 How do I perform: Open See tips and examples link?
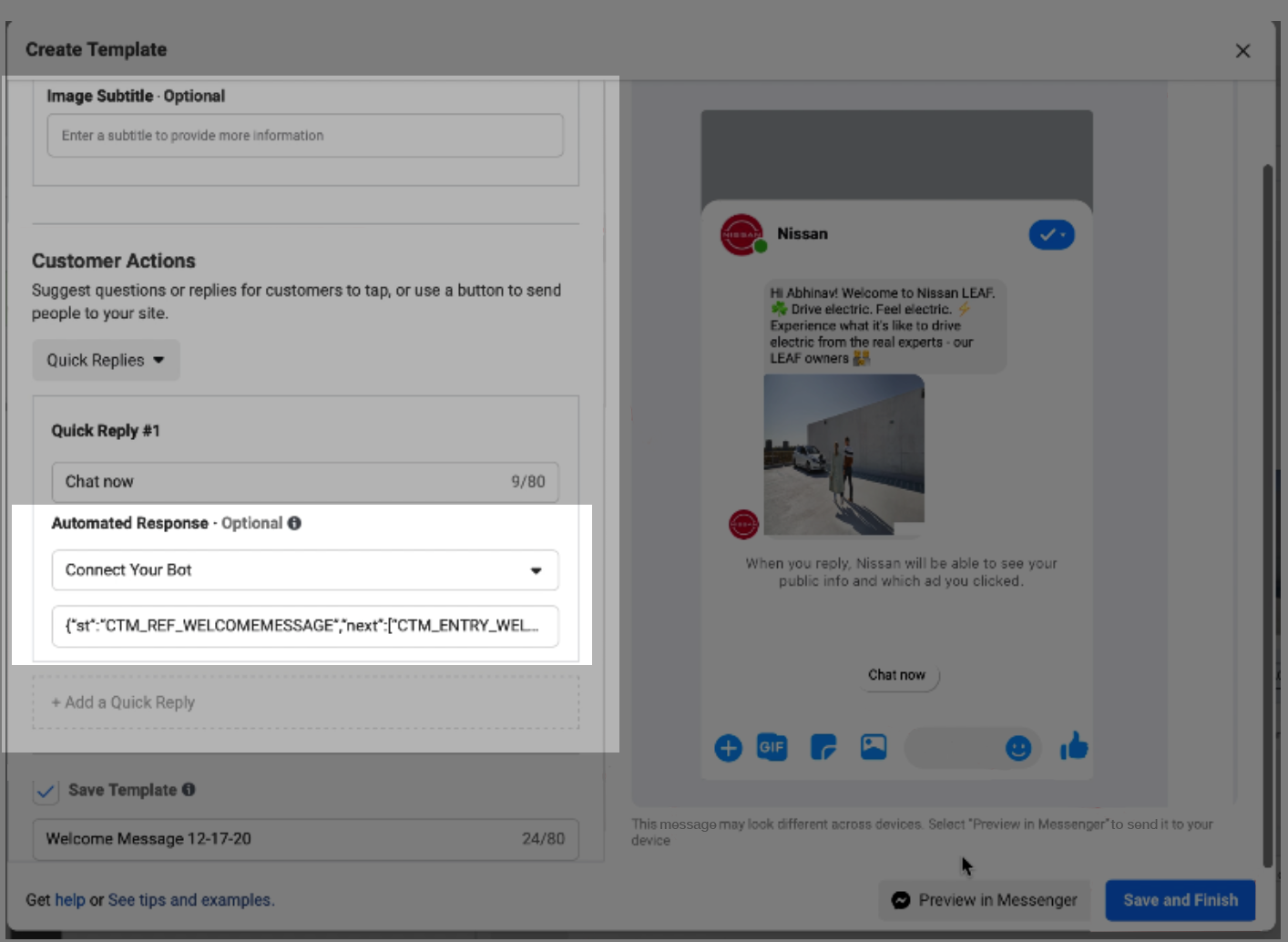pos(189,900)
